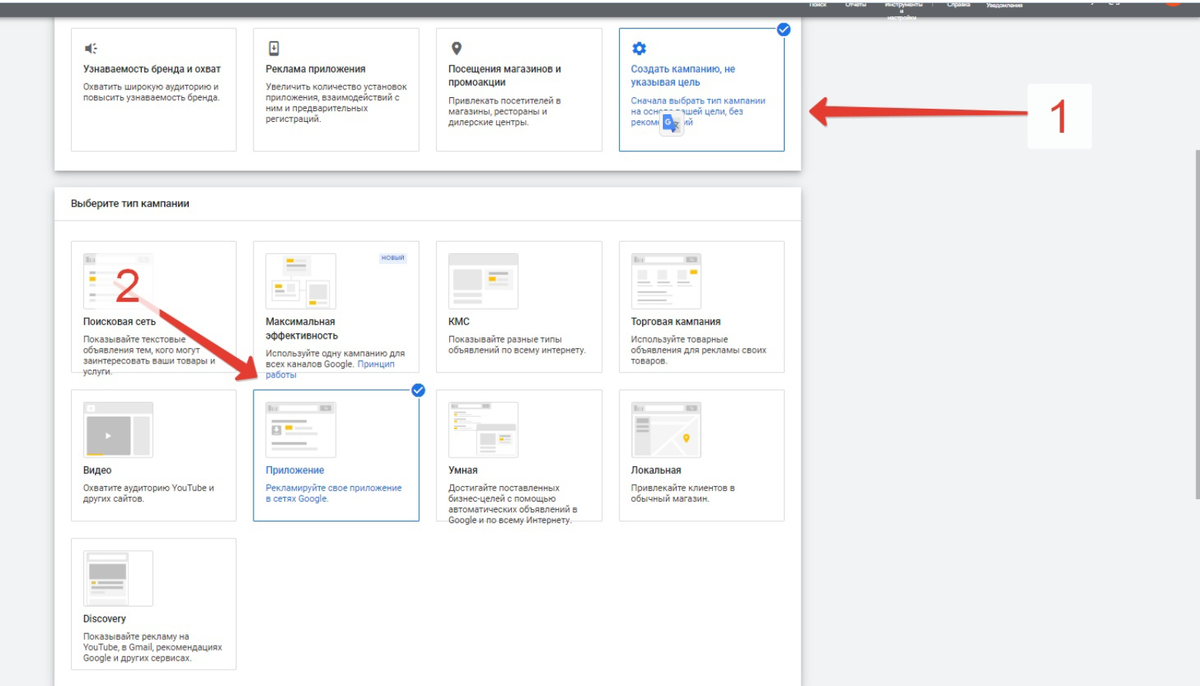Open 'Отчеты' in the top bar

pos(855,4)
